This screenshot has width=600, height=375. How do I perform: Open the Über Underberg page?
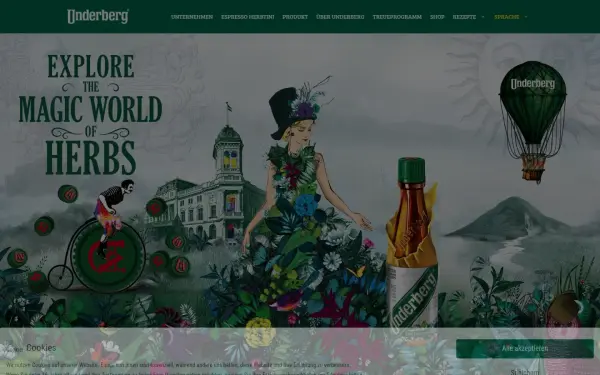(340, 17)
